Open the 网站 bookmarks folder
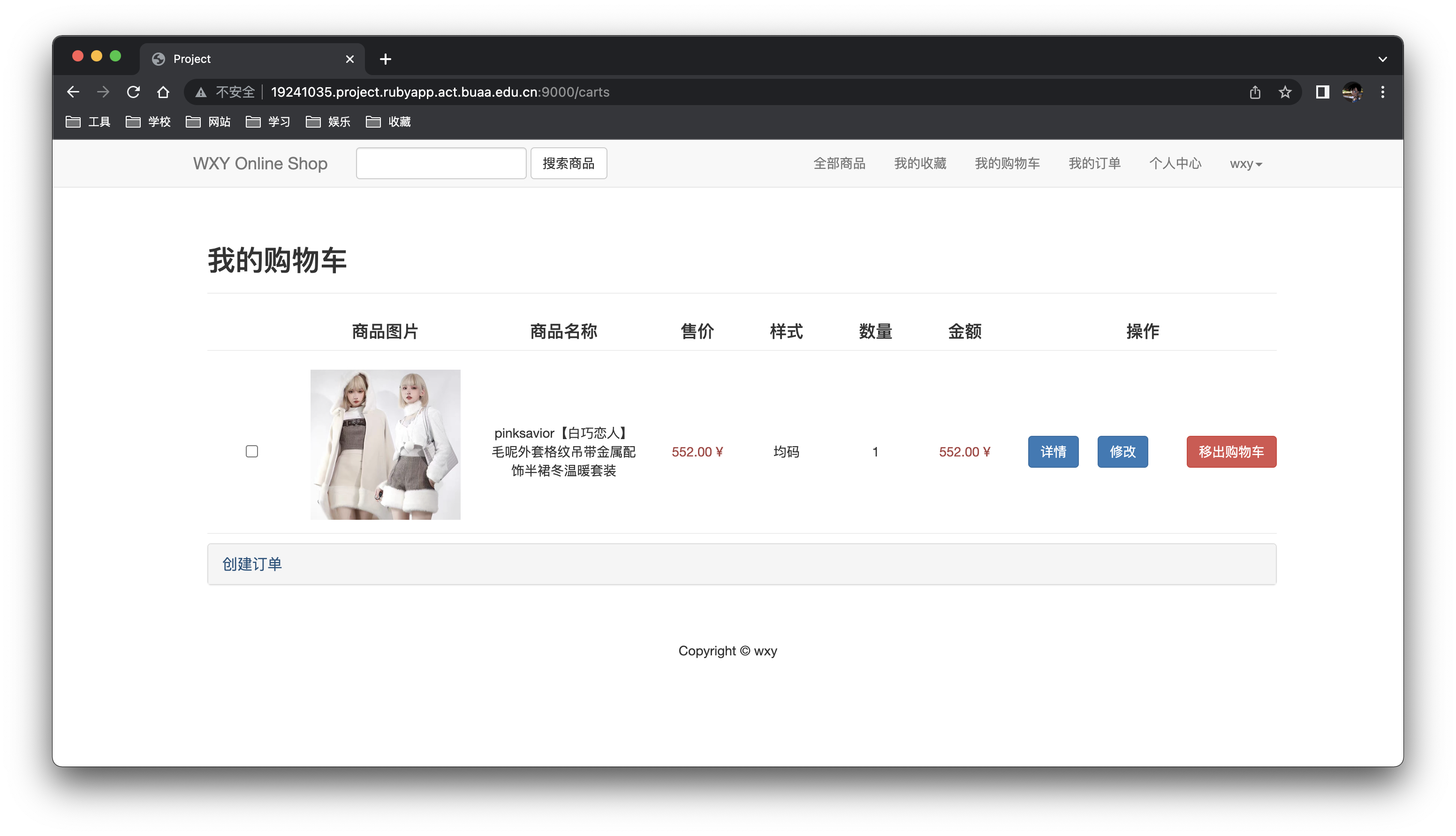The image size is (1456, 836). click(x=208, y=122)
